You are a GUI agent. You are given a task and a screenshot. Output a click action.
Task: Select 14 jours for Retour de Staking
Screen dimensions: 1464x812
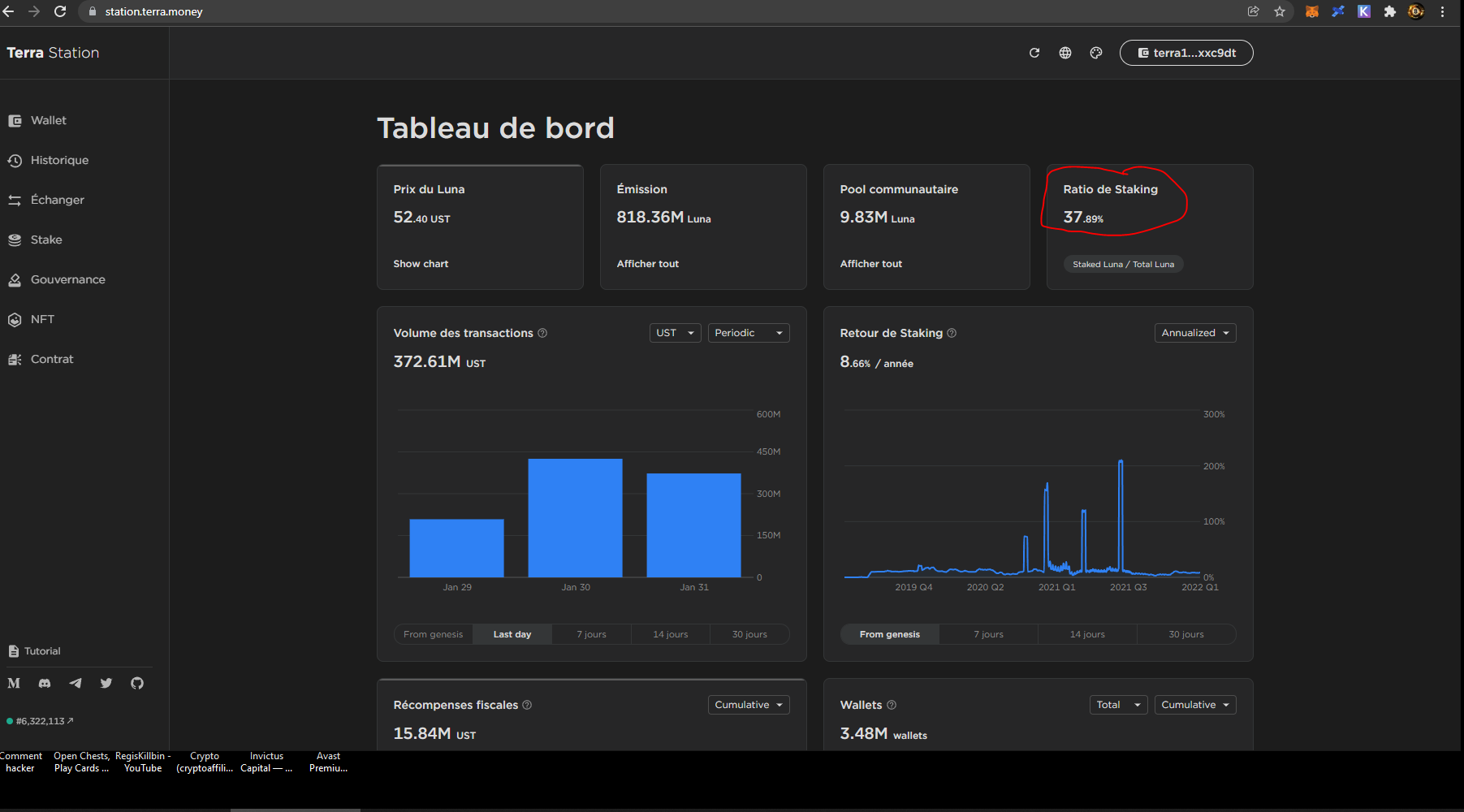(1087, 634)
